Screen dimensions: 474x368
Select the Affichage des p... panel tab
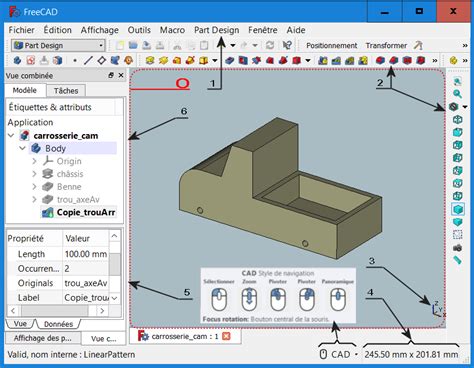point(43,338)
